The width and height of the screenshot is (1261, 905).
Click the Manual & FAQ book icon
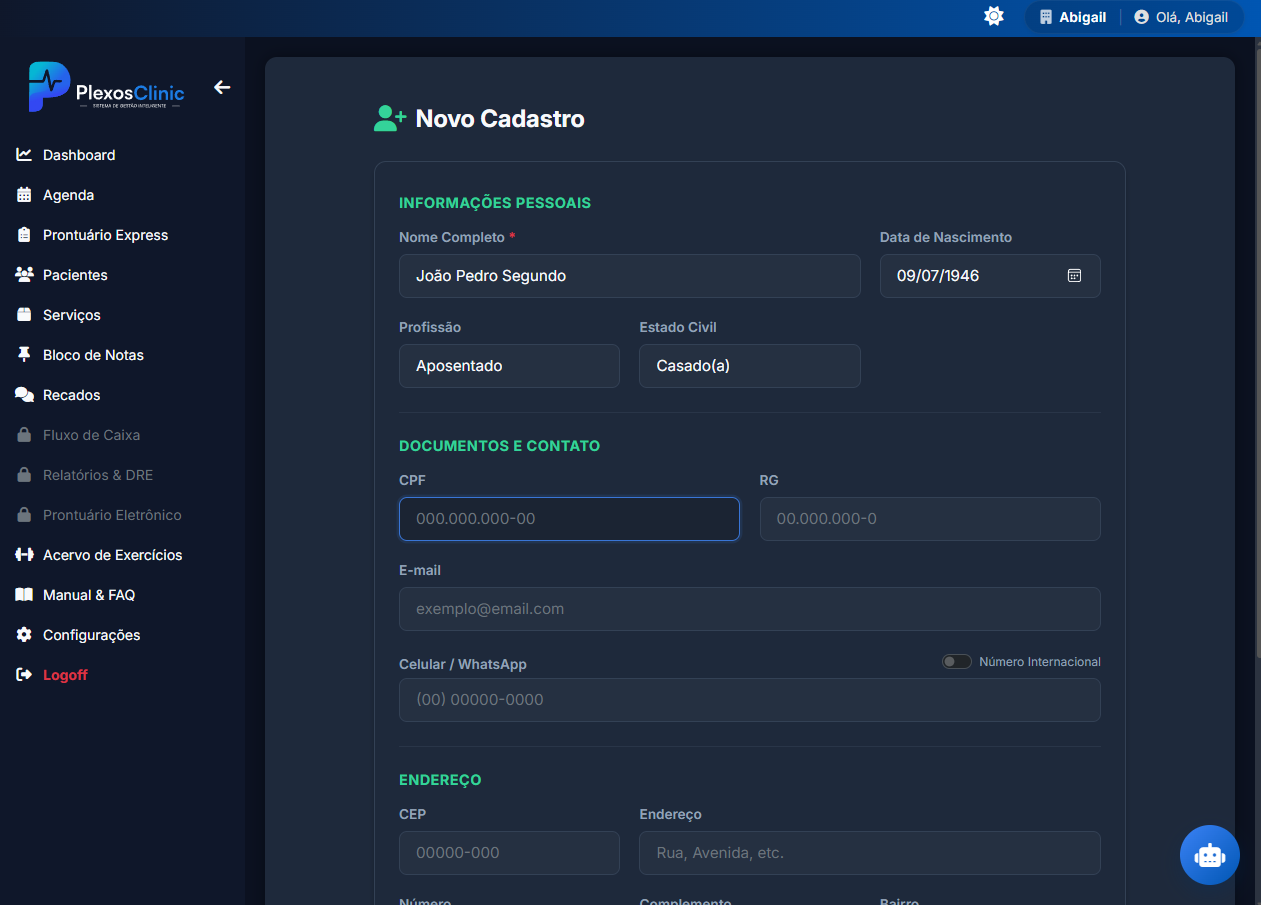pyautogui.click(x=24, y=595)
